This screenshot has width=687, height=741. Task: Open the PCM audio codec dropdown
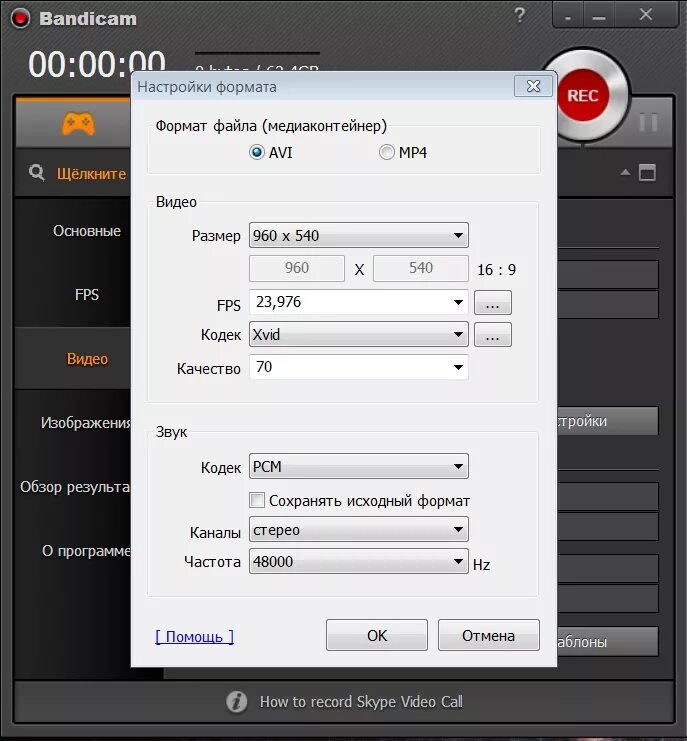click(359, 466)
